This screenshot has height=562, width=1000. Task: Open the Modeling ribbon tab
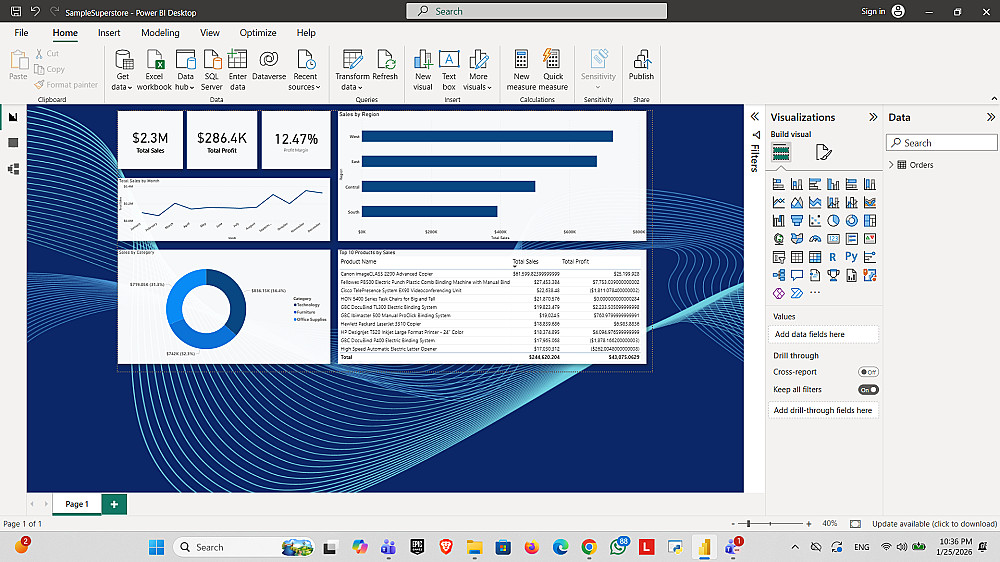click(x=160, y=33)
